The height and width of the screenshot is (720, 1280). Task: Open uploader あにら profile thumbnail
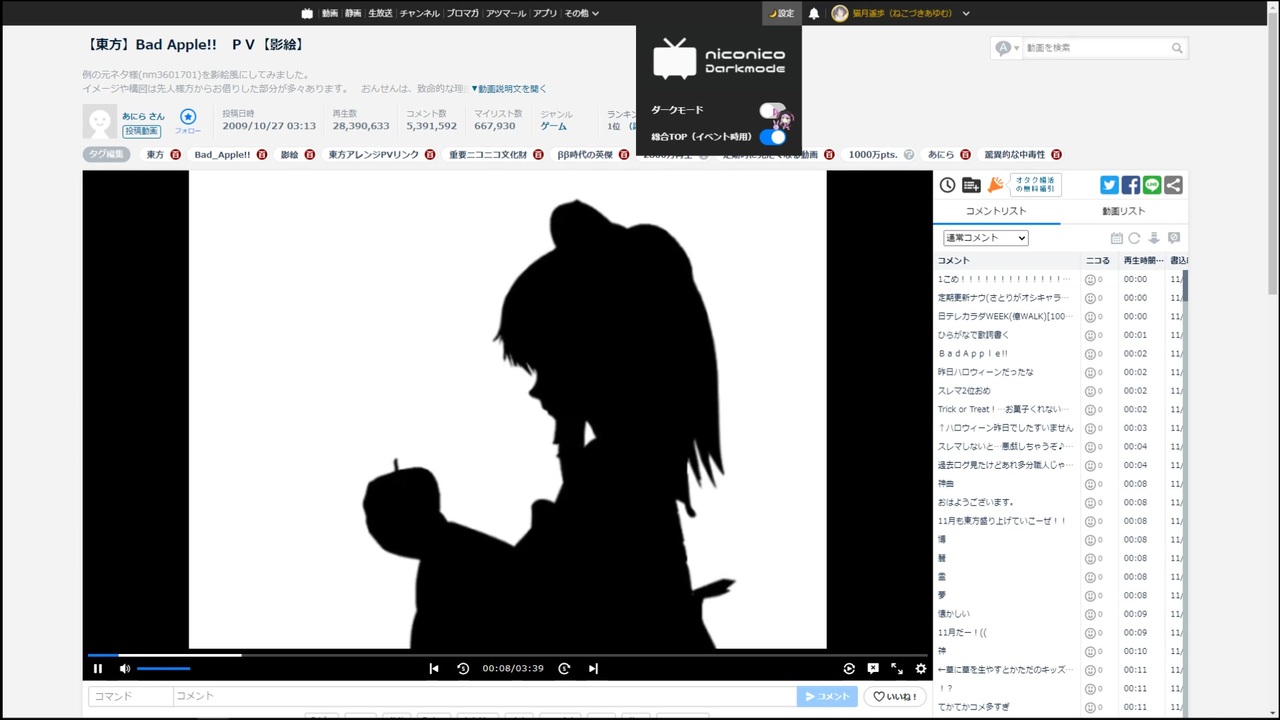99,121
